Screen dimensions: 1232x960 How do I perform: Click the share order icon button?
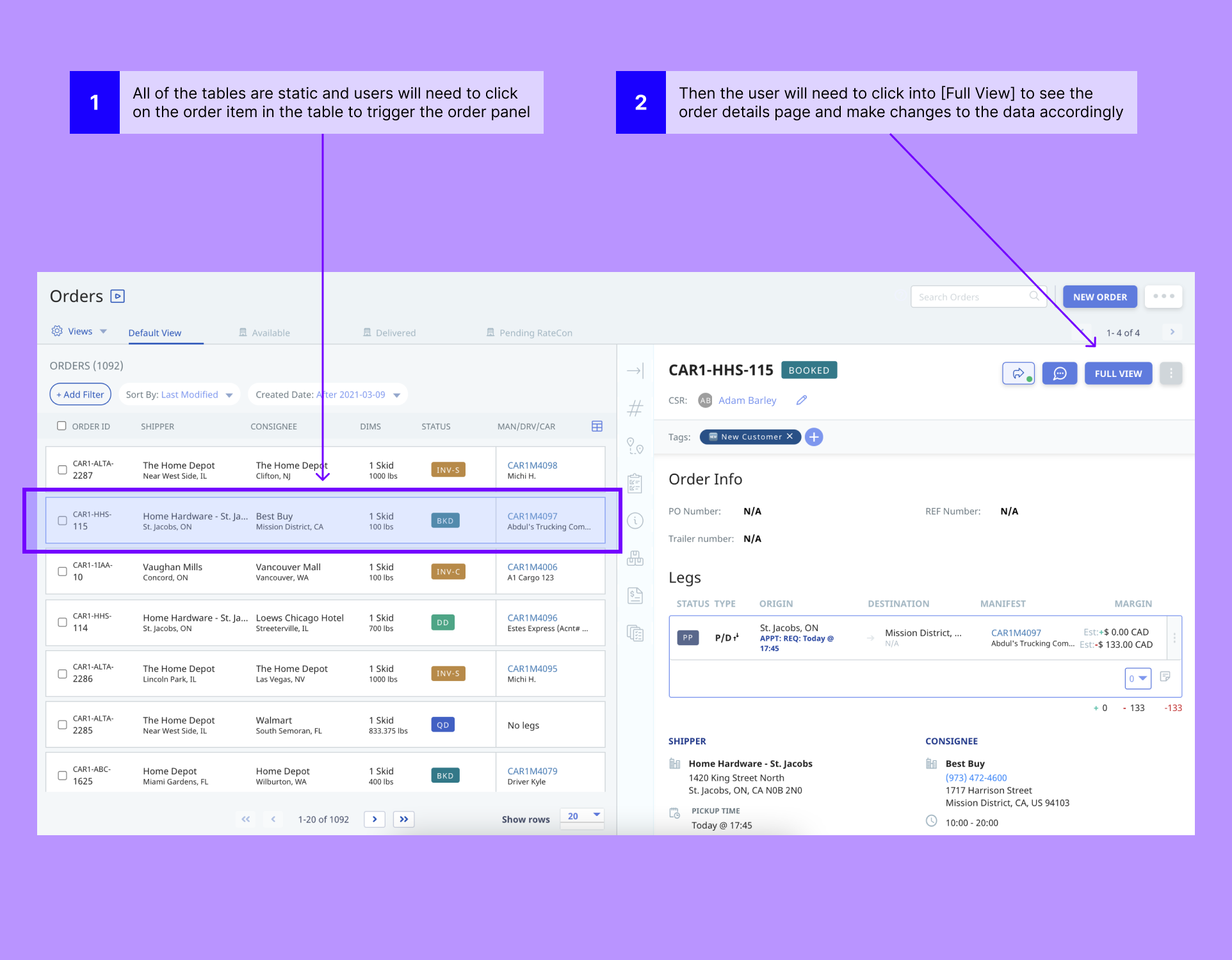point(1018,373)
